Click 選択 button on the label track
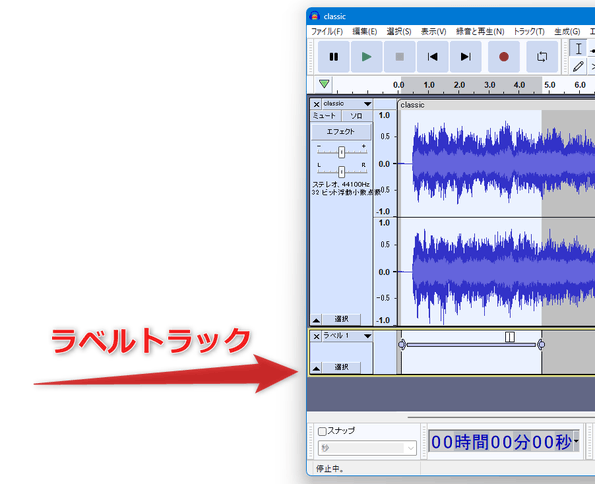 click(x=341, y=367)
